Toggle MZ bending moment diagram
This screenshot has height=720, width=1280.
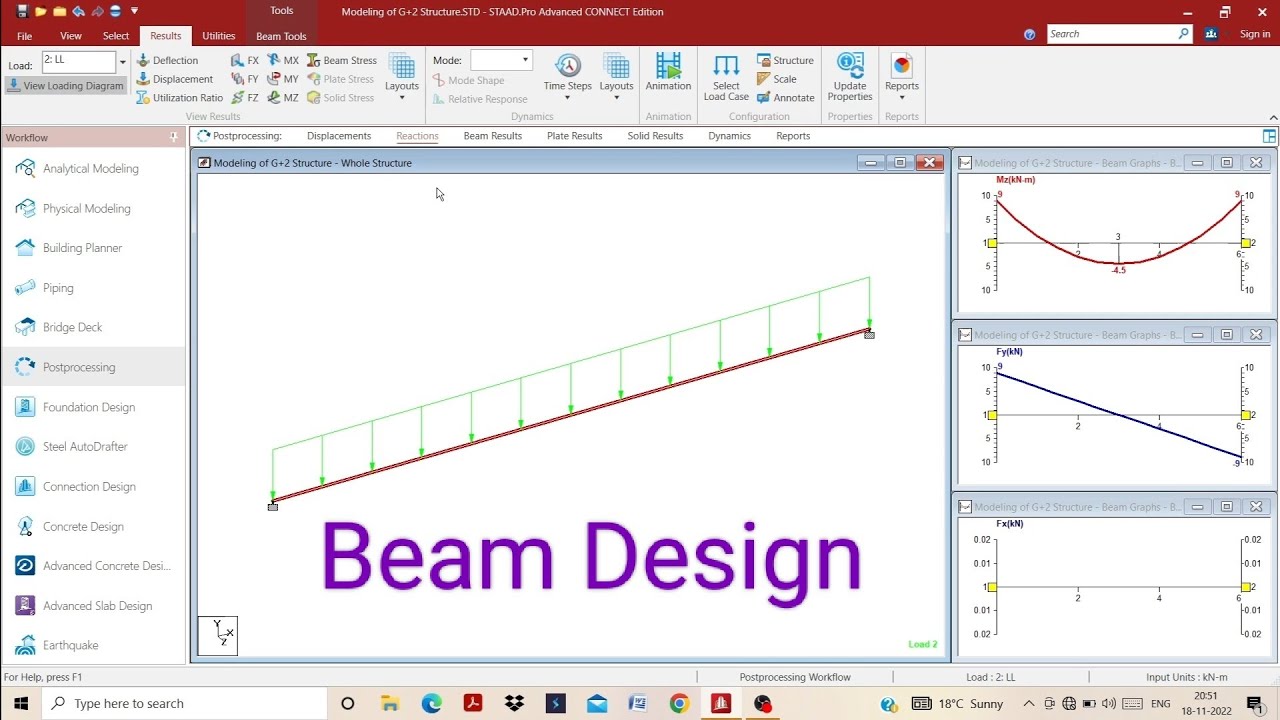coord(283,98)
